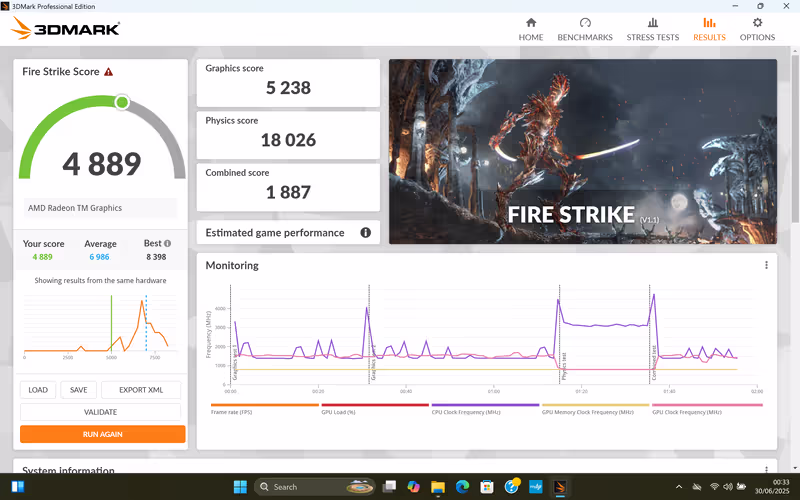The height and width of the screenshot is (500, 800).
Task: Click the volume icon in the system tray
Action: (728, 487)
